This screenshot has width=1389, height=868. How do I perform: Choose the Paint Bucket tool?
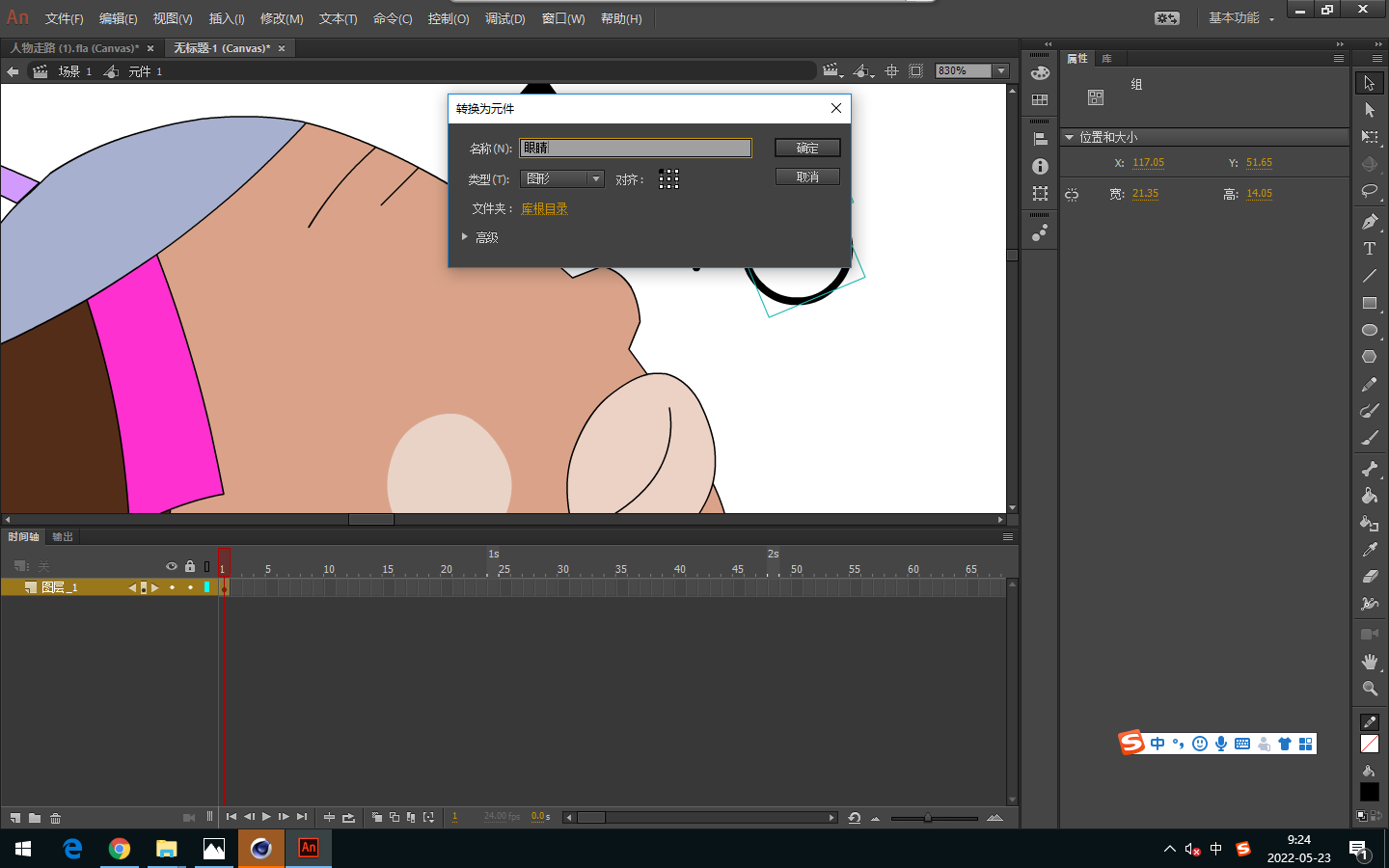tap(1369, 496)
